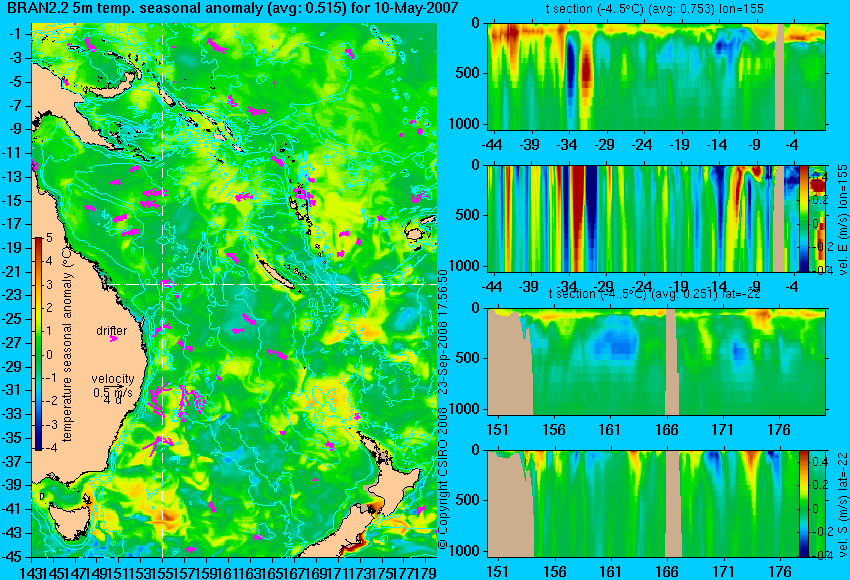
Task: Click the '-45' latitude label on the map axis
Action: point(12,556)
